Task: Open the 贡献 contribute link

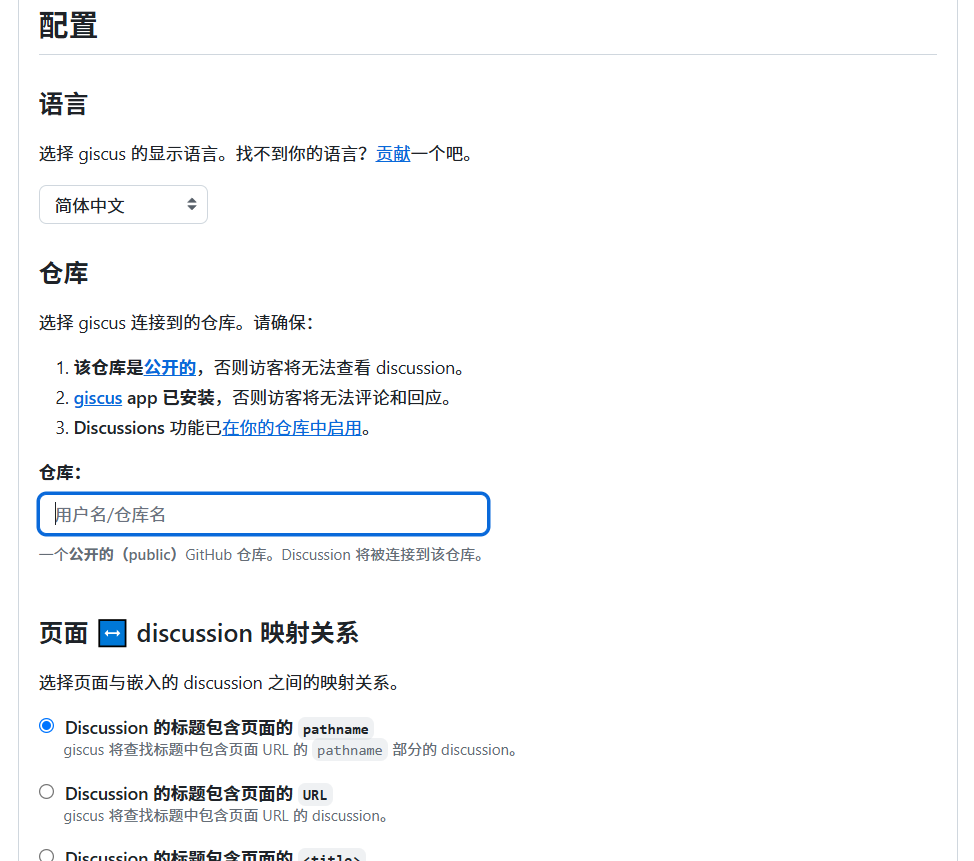Action: click(393, 154)
